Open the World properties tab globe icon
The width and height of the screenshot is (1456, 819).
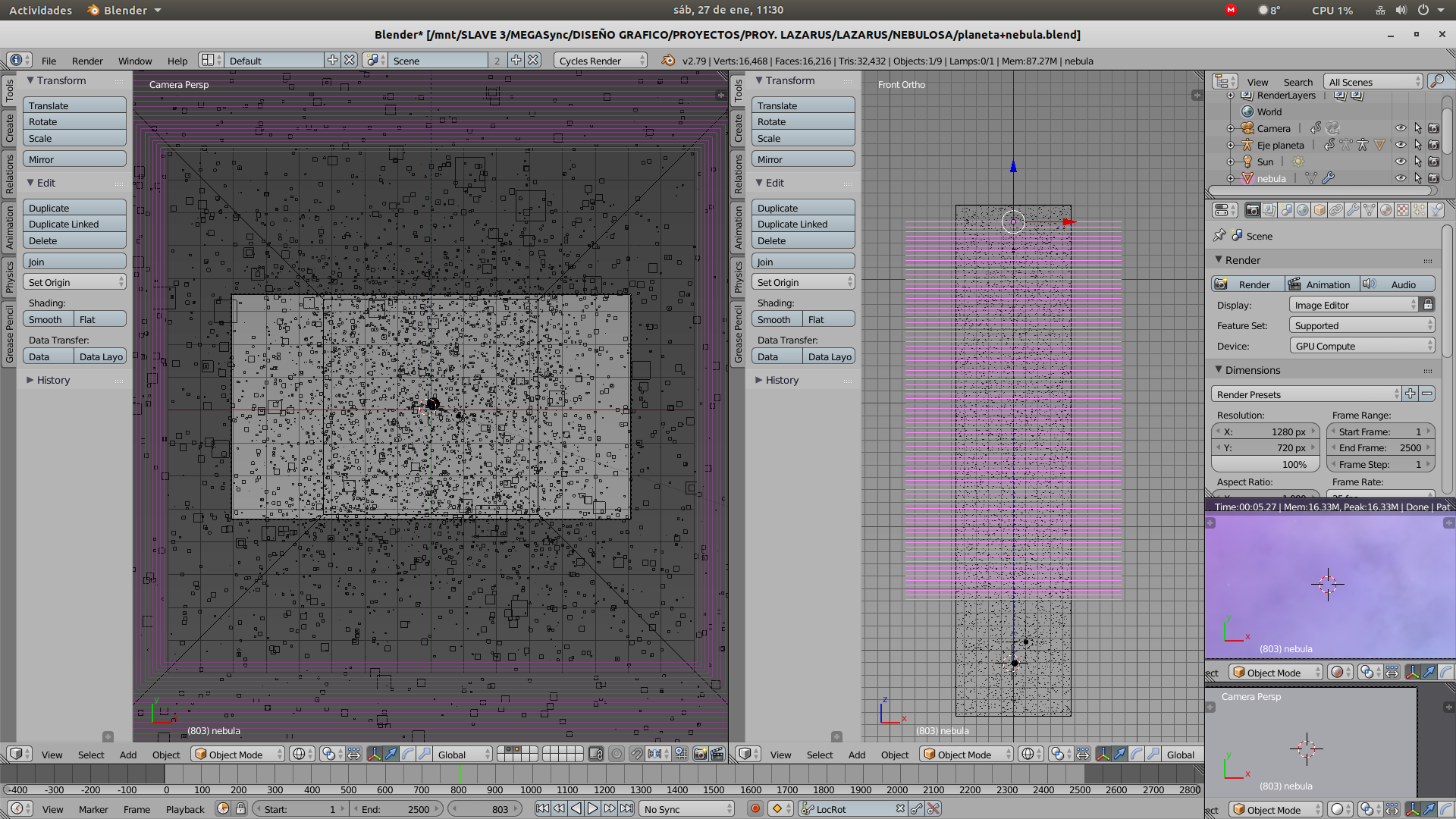[x=1302, y=210]
